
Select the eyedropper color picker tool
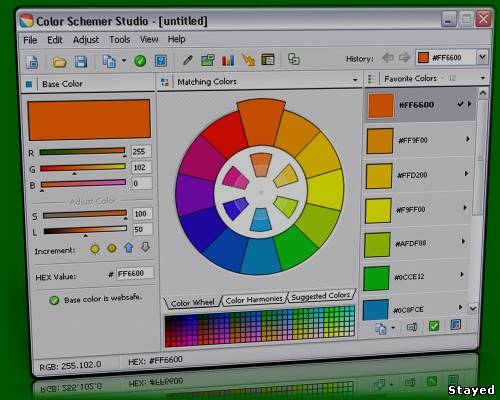[x=188, y=60]
